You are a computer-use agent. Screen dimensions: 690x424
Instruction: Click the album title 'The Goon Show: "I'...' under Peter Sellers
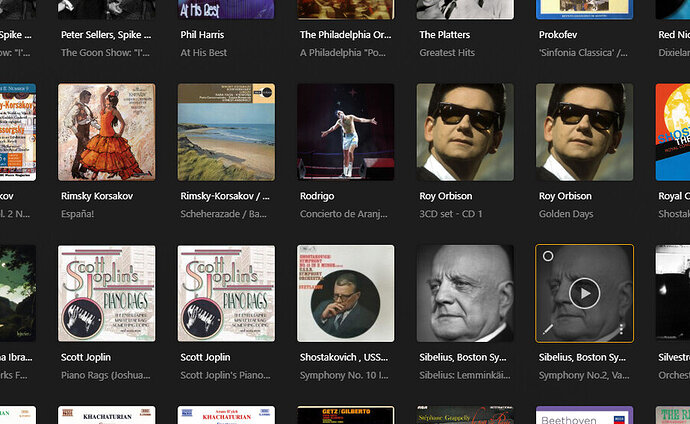pyautogui.click(x=106, y=53)
